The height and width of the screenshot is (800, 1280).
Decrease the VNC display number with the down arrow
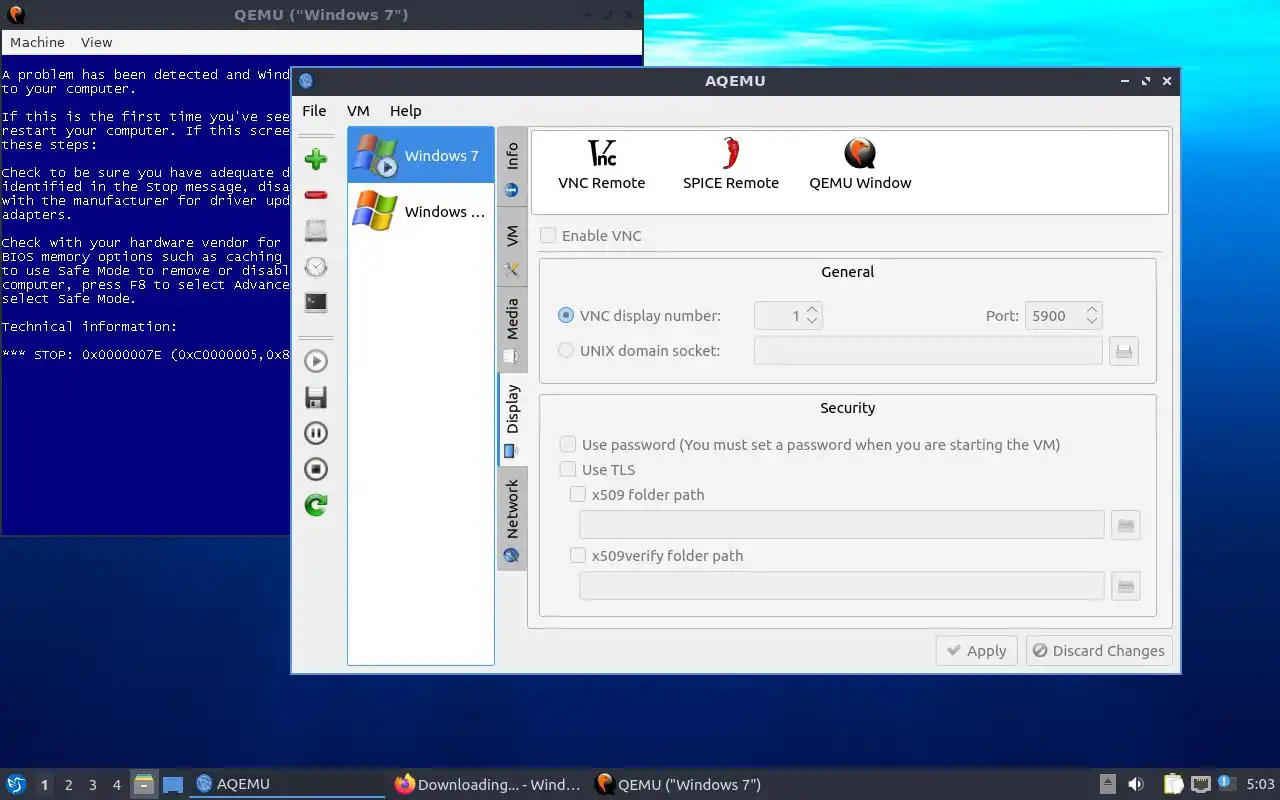point(812,322)
